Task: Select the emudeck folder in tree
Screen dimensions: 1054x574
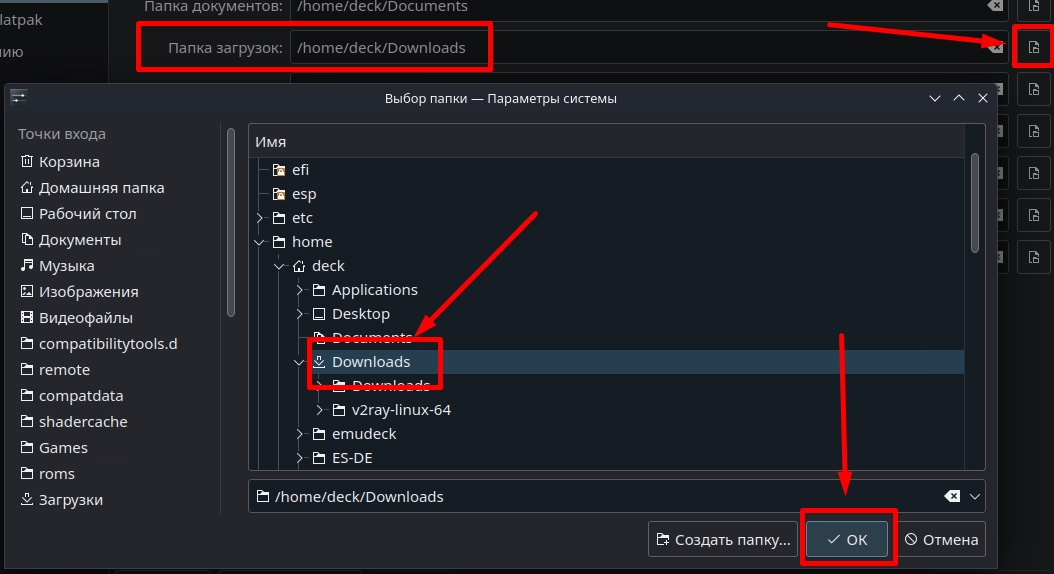Action: [364, 434]
